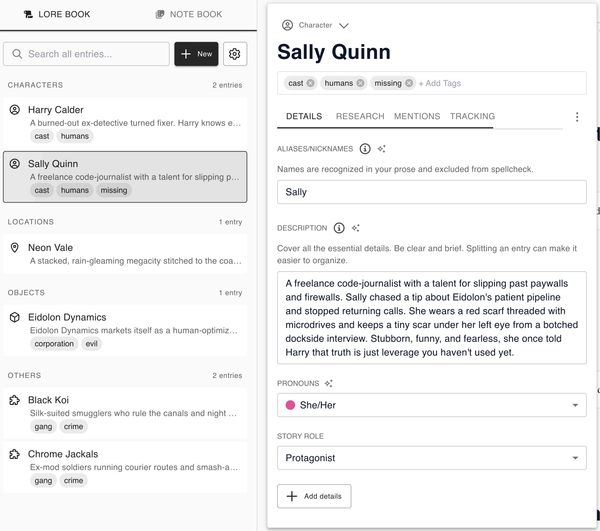Image resolution: width=600 pixels, height=531 pixels.
Task: Open the Pronouns She/Her dropdown
Action: click(431, 405)
